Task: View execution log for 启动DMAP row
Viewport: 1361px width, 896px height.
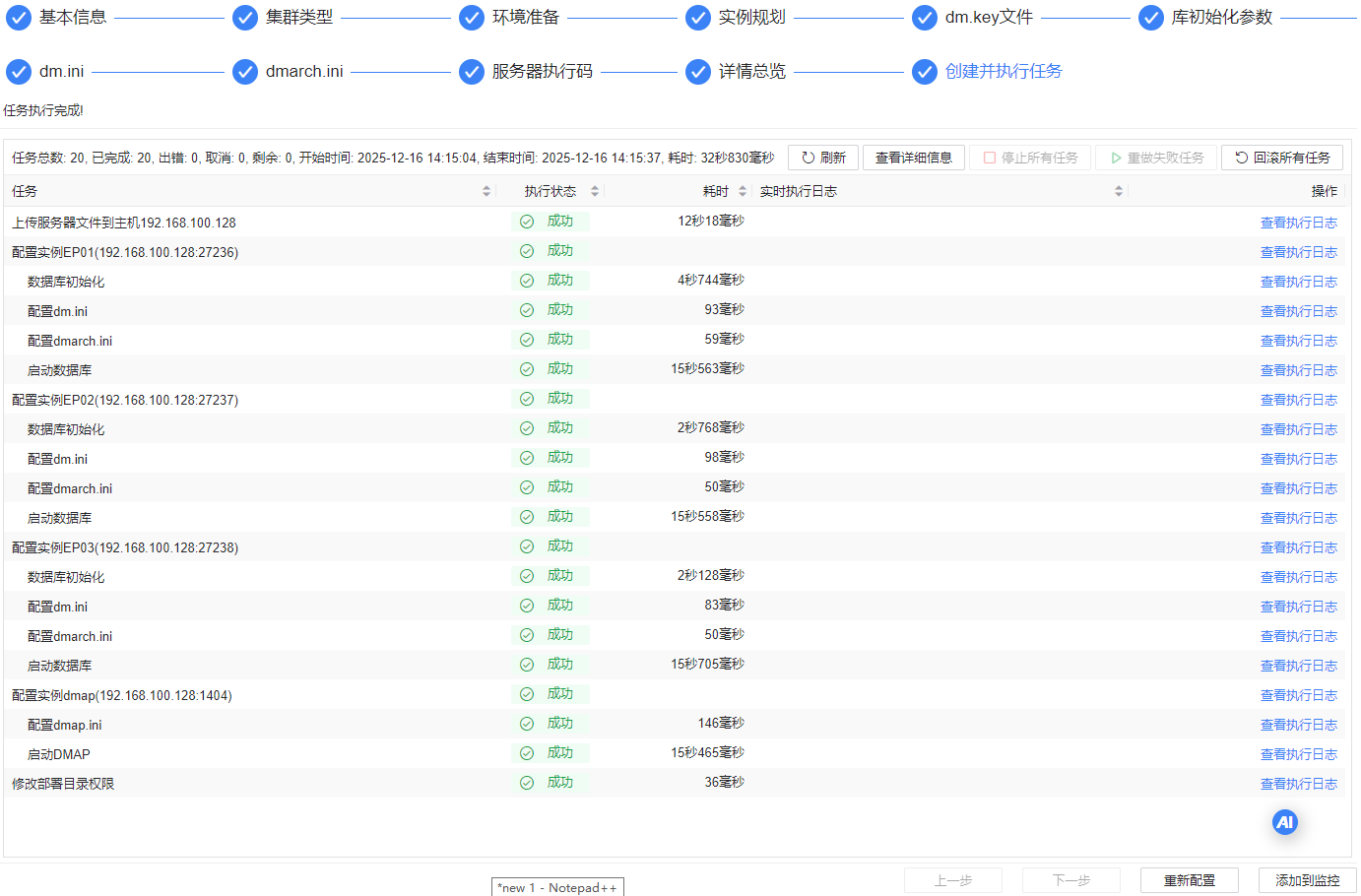Action: 1299,754
